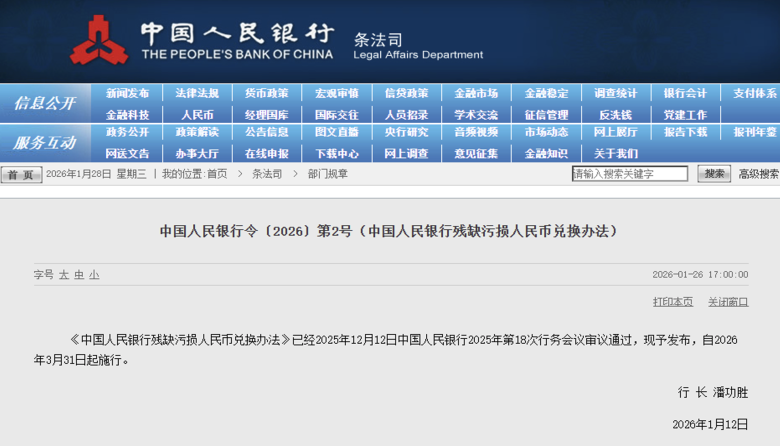Click the 部门规章 breadcrumb link
Image resolution: width=780 pixels, height=446 pixels.
click(328, 174)
